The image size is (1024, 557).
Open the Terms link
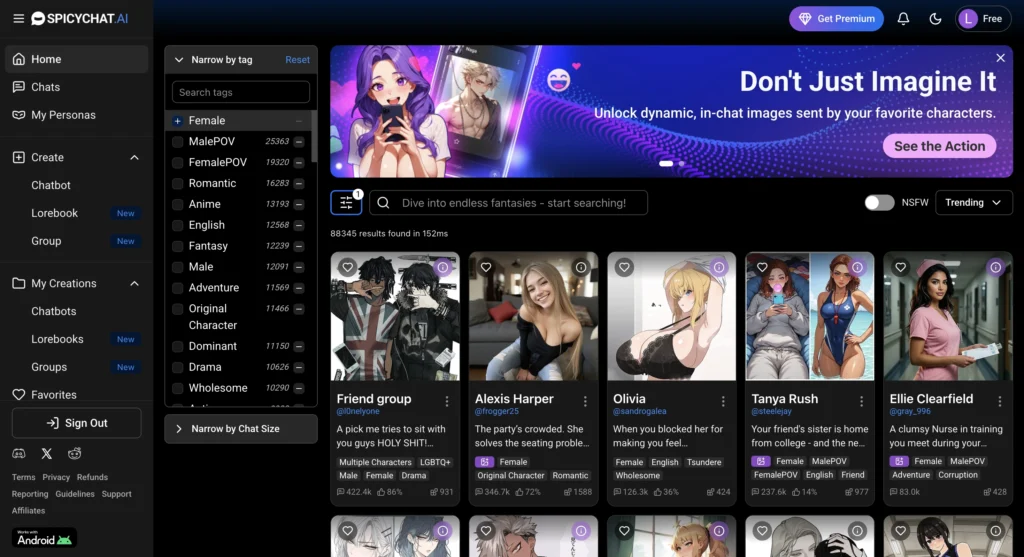point(24,477)
